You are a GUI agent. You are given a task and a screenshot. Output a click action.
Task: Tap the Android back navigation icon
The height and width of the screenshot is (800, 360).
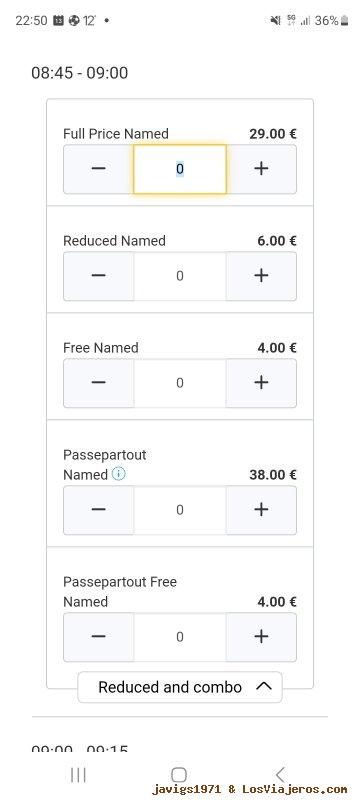tap(280, 774)
